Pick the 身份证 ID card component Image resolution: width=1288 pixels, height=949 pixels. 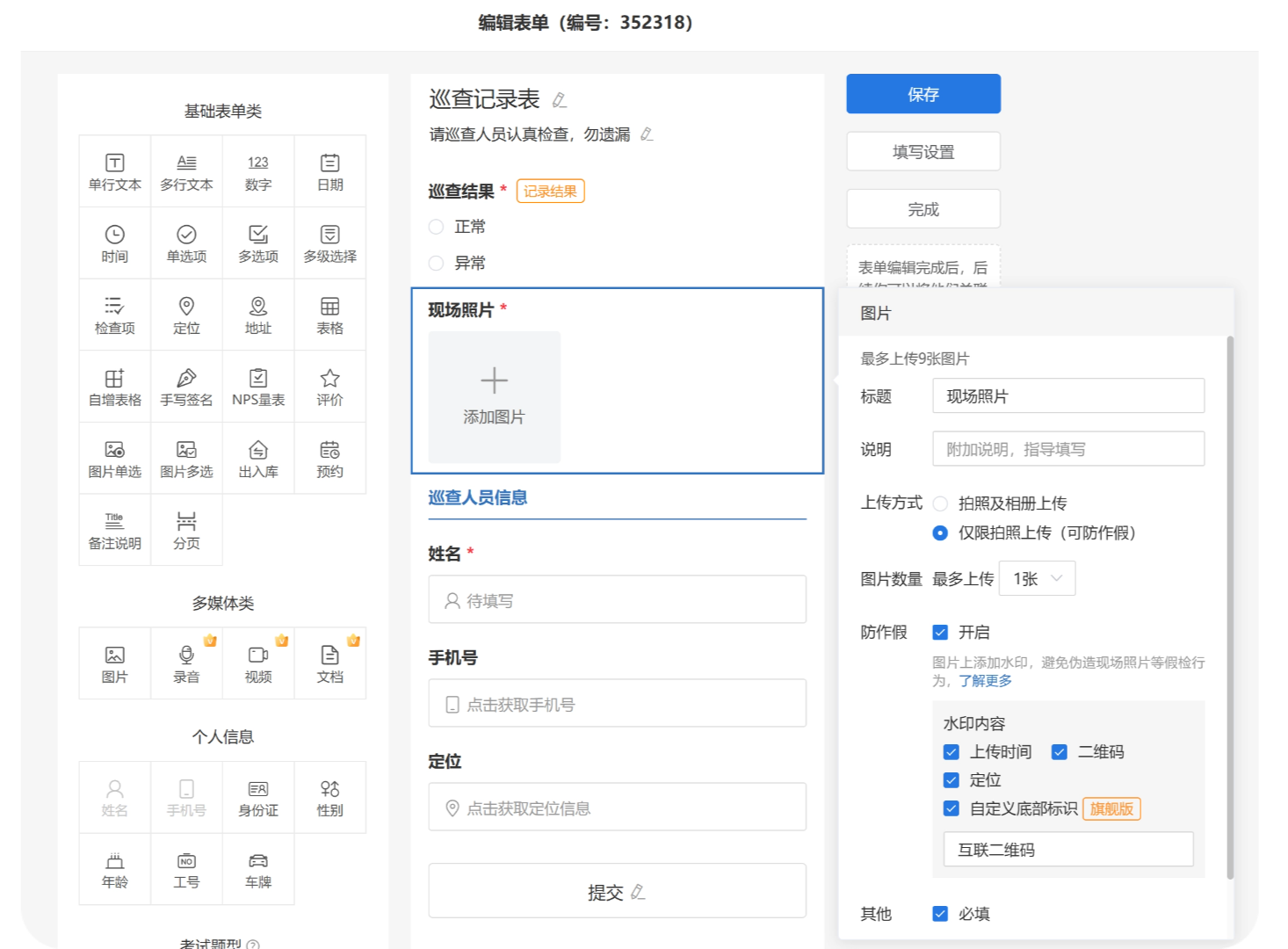[258, 798]
